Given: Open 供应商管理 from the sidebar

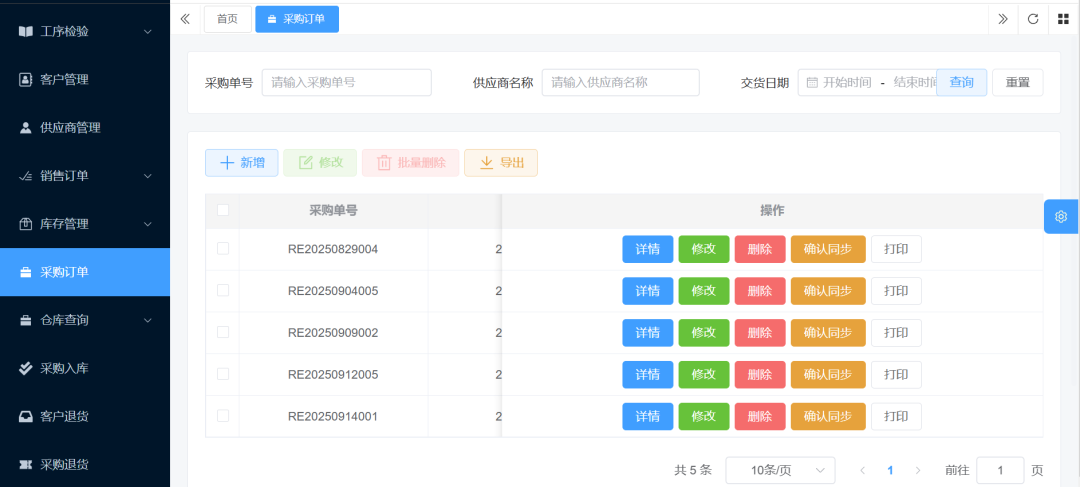Looking at the screenshot, I should click(x=70, y=128).
